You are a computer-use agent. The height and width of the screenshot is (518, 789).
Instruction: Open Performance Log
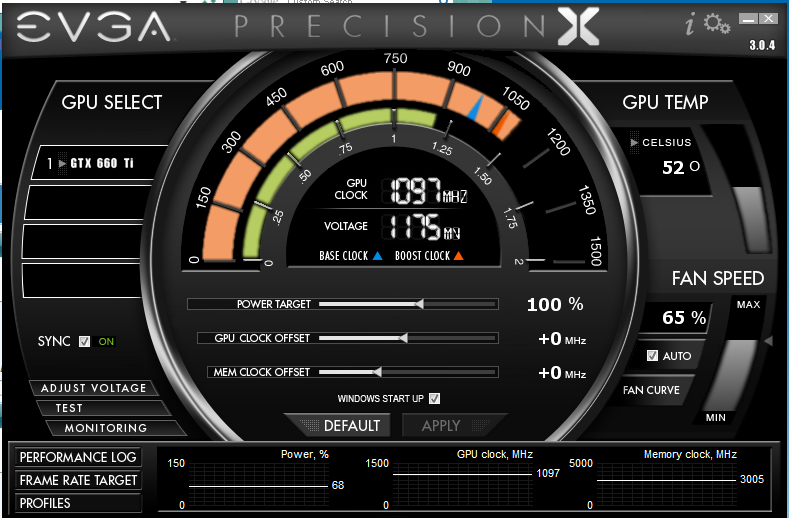pos(78,457)
